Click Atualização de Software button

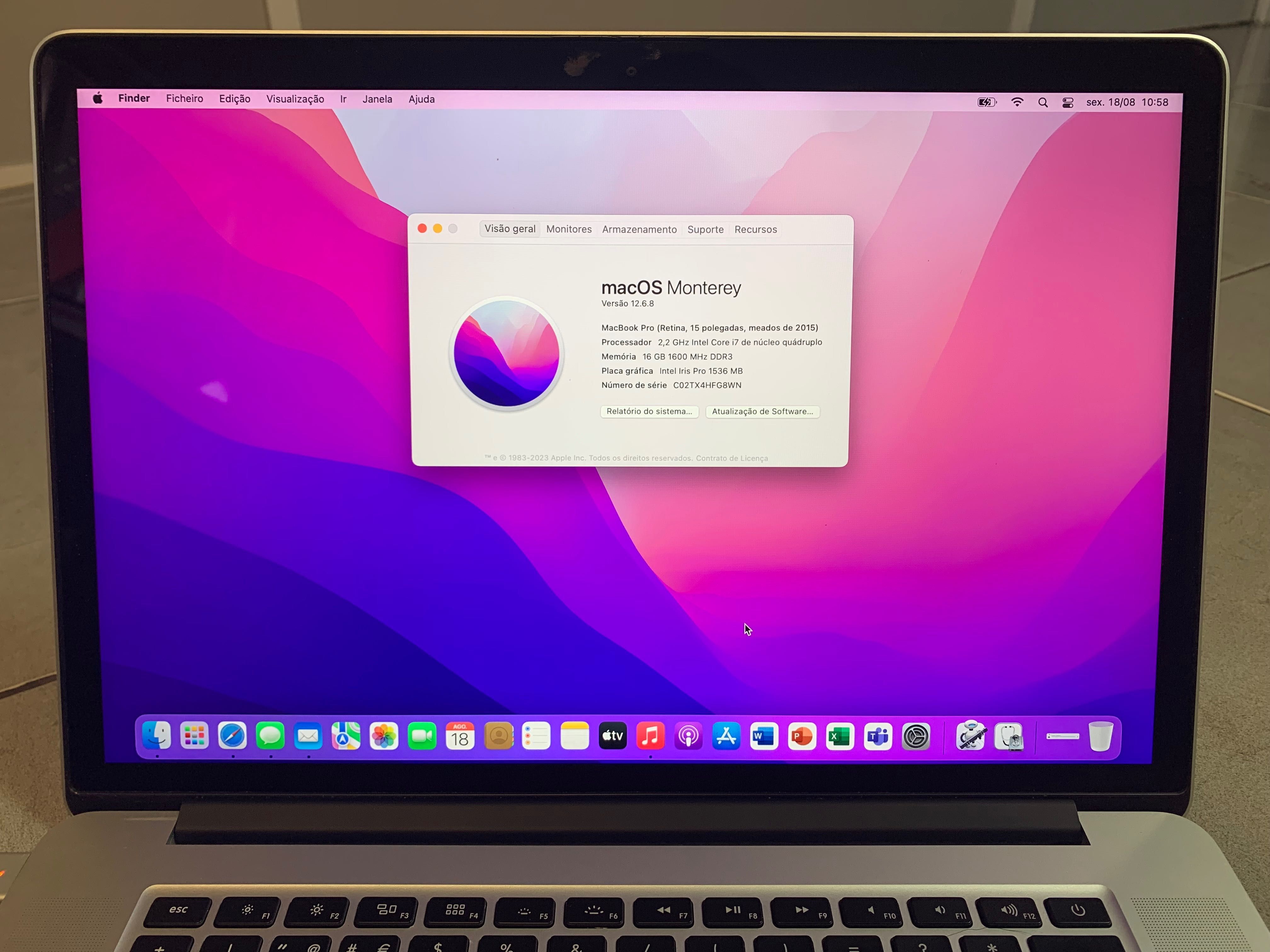763,411
